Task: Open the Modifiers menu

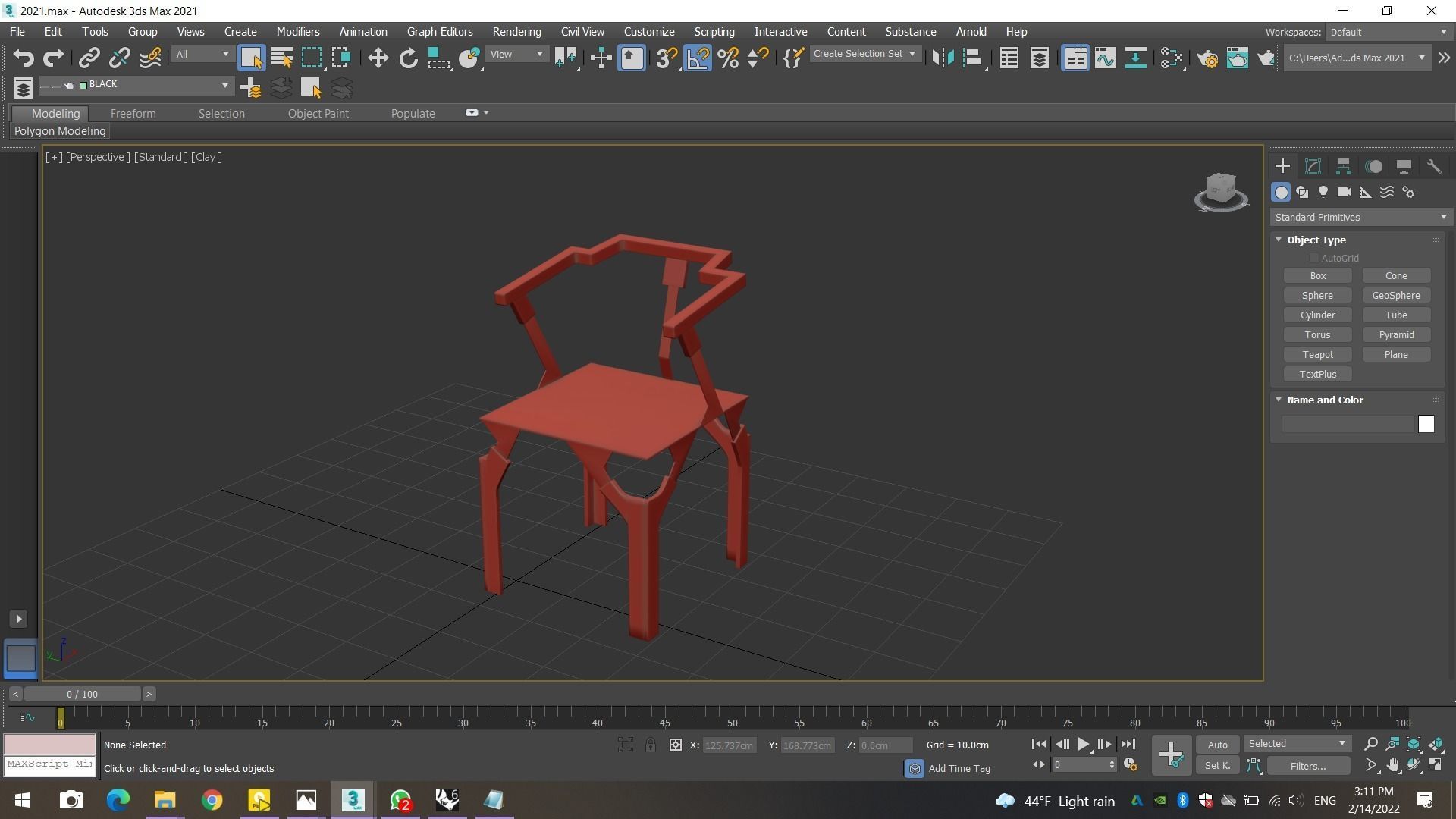Action: tap(297, 32)
